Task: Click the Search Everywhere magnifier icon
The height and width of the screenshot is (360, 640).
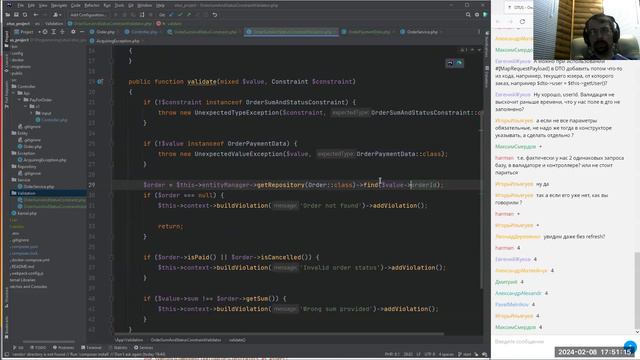Action: [x=468, y=15]
